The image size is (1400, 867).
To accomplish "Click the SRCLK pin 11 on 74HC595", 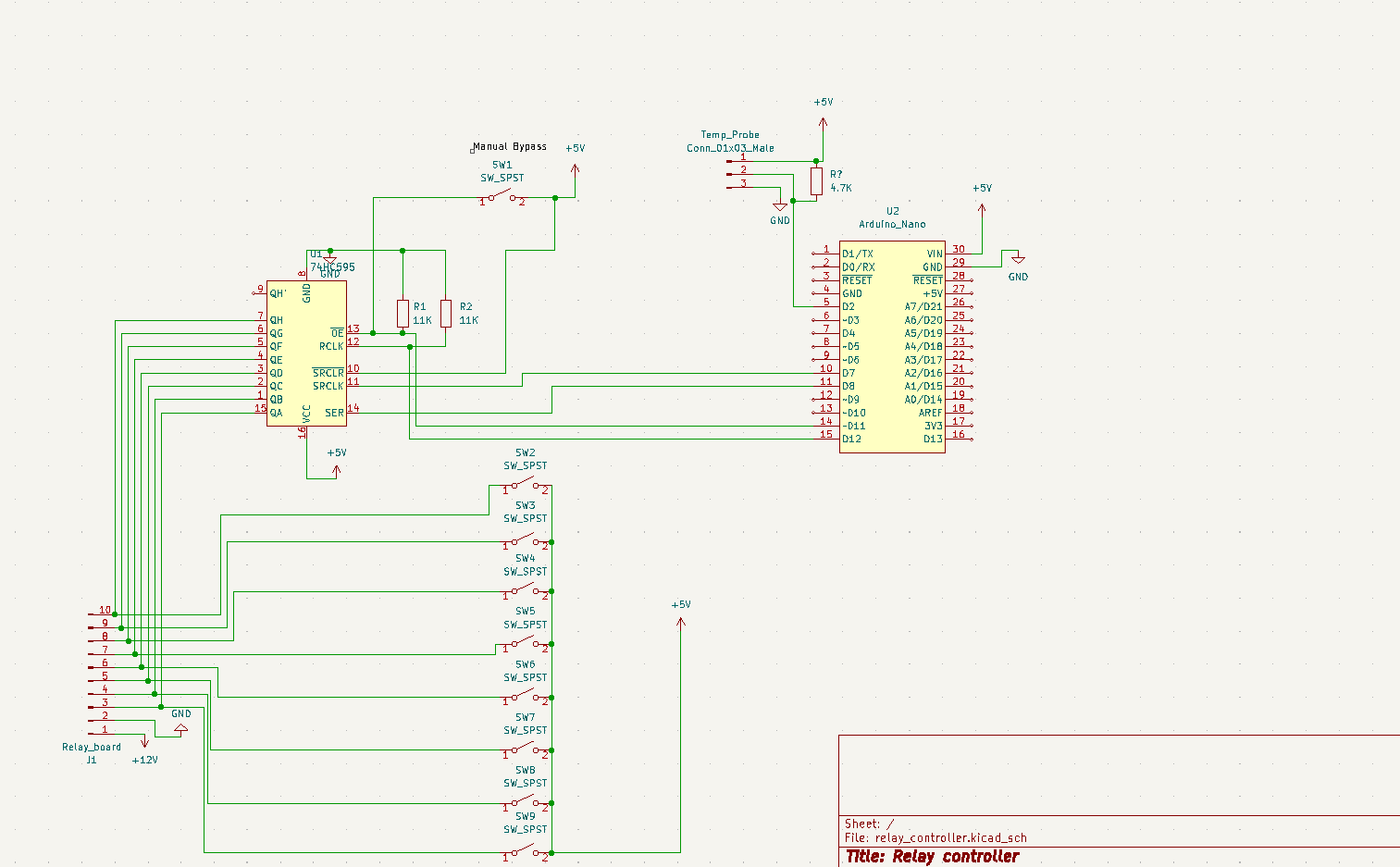I will point(353,386).
